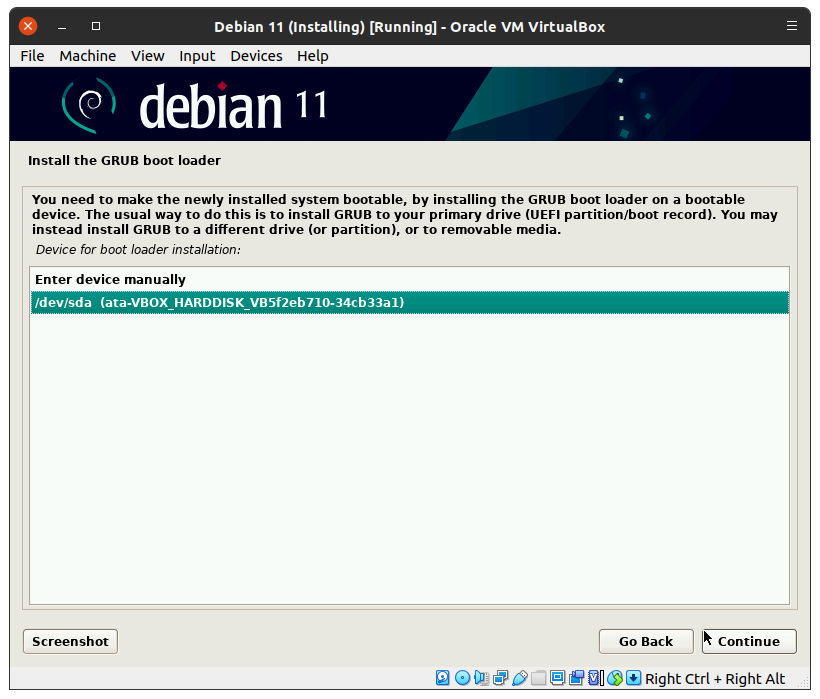Screen dimensions: 820x699
Task: Open the USB devices indicator icon
Action: [x=519, y=679]
